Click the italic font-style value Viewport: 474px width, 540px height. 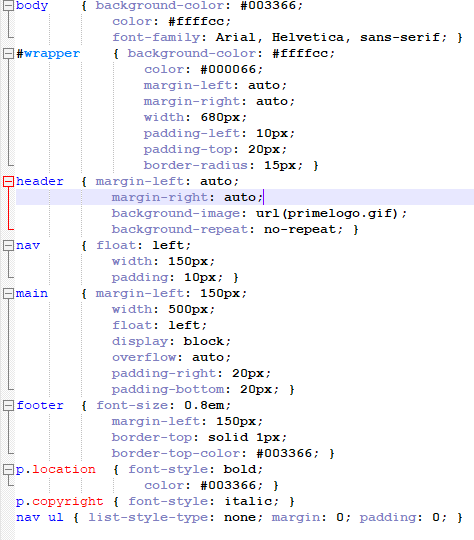[248, 501]
